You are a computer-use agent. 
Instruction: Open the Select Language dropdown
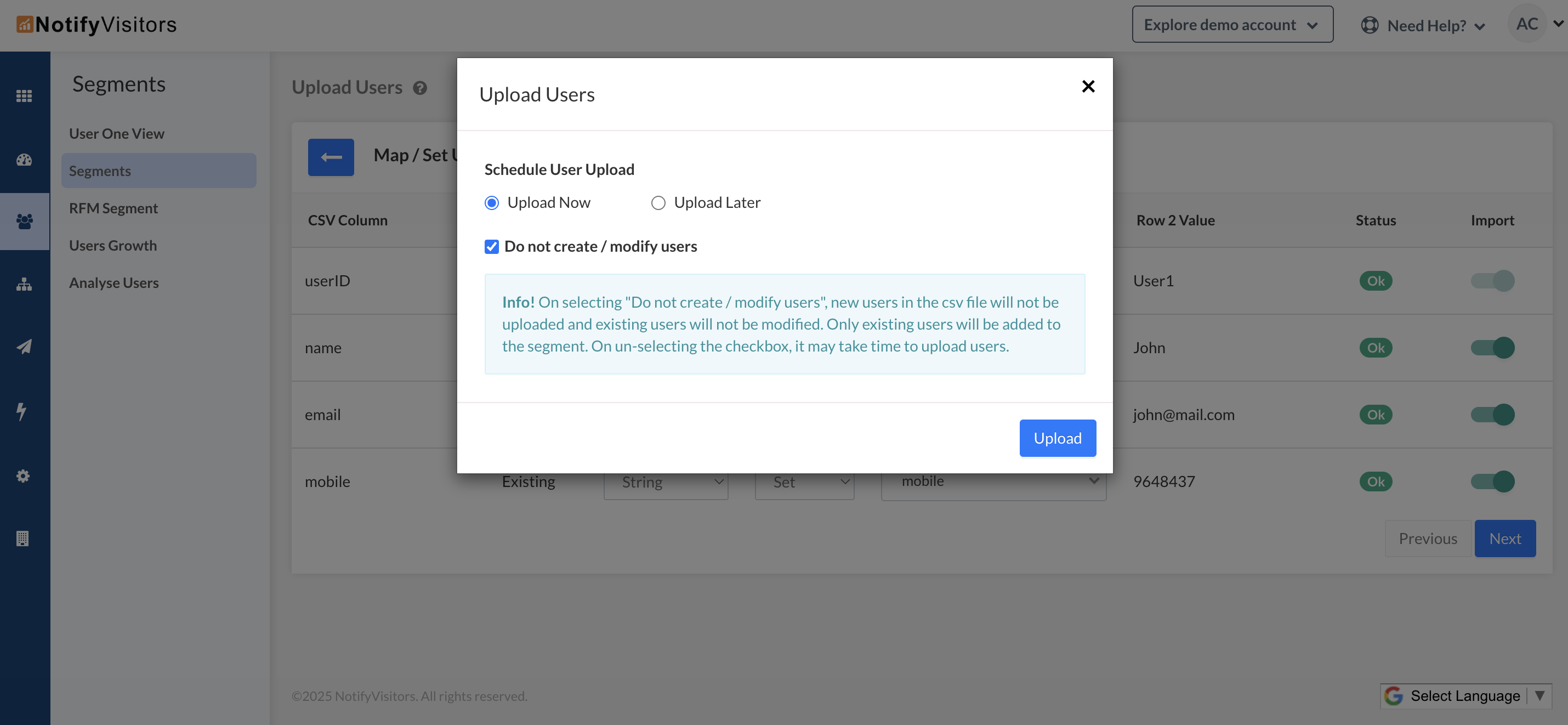tap(1464, 696)
